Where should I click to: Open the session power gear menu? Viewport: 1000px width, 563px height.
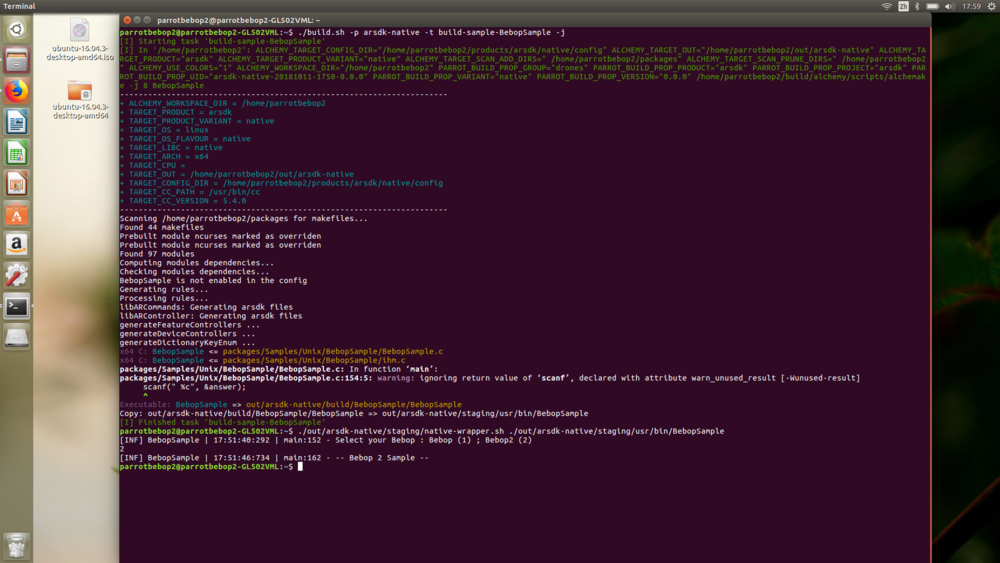point(991,6)
